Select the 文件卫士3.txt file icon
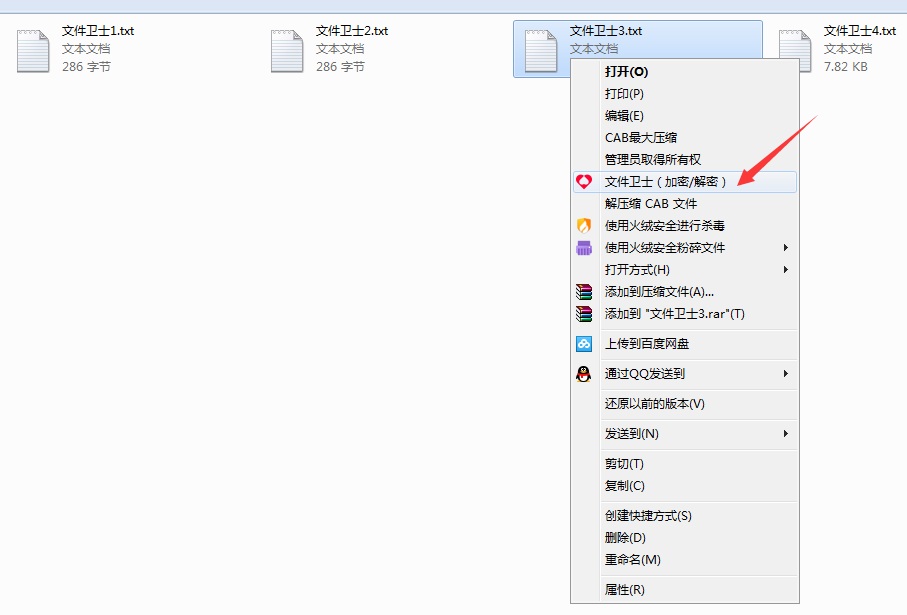Screen dimensions: 907x615 click(541, 51)
